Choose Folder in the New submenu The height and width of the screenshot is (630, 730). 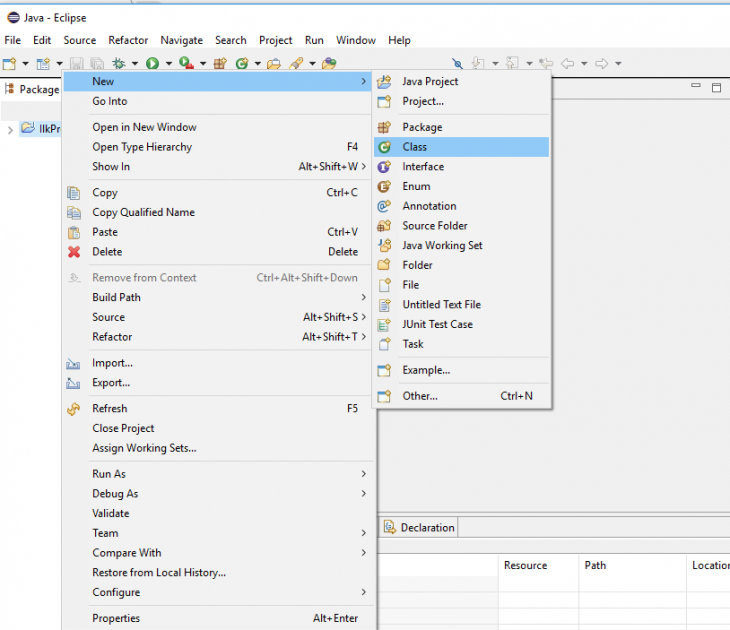pos(461,265)
